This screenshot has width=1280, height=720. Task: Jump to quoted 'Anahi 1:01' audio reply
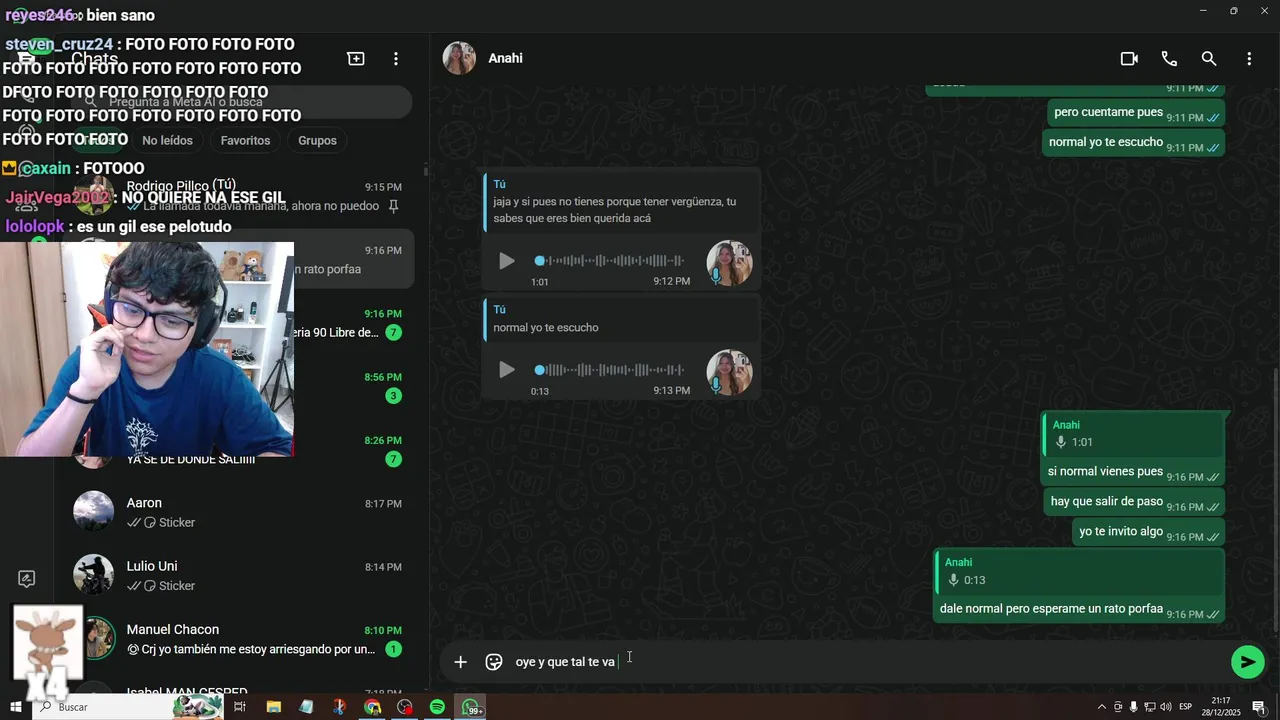(1133, 434)
